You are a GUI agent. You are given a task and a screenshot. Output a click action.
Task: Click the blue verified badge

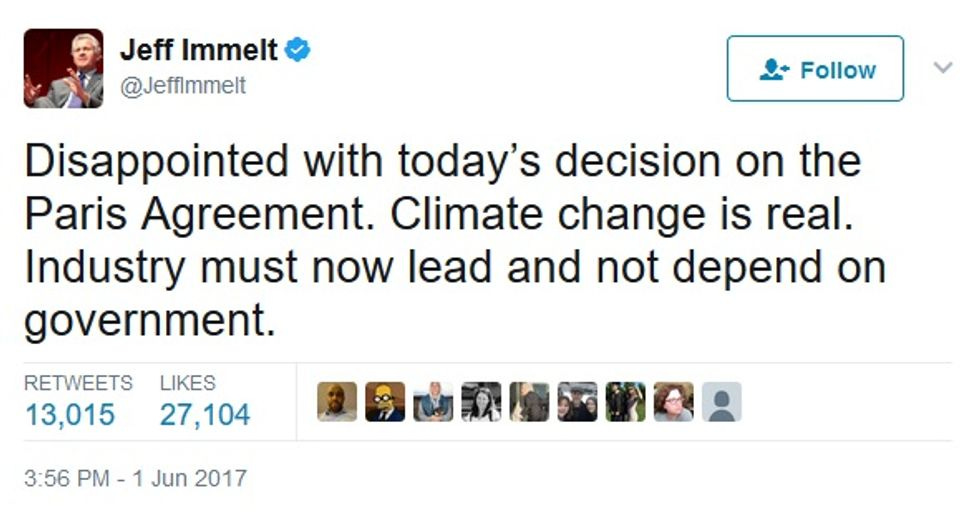point(297,50)
